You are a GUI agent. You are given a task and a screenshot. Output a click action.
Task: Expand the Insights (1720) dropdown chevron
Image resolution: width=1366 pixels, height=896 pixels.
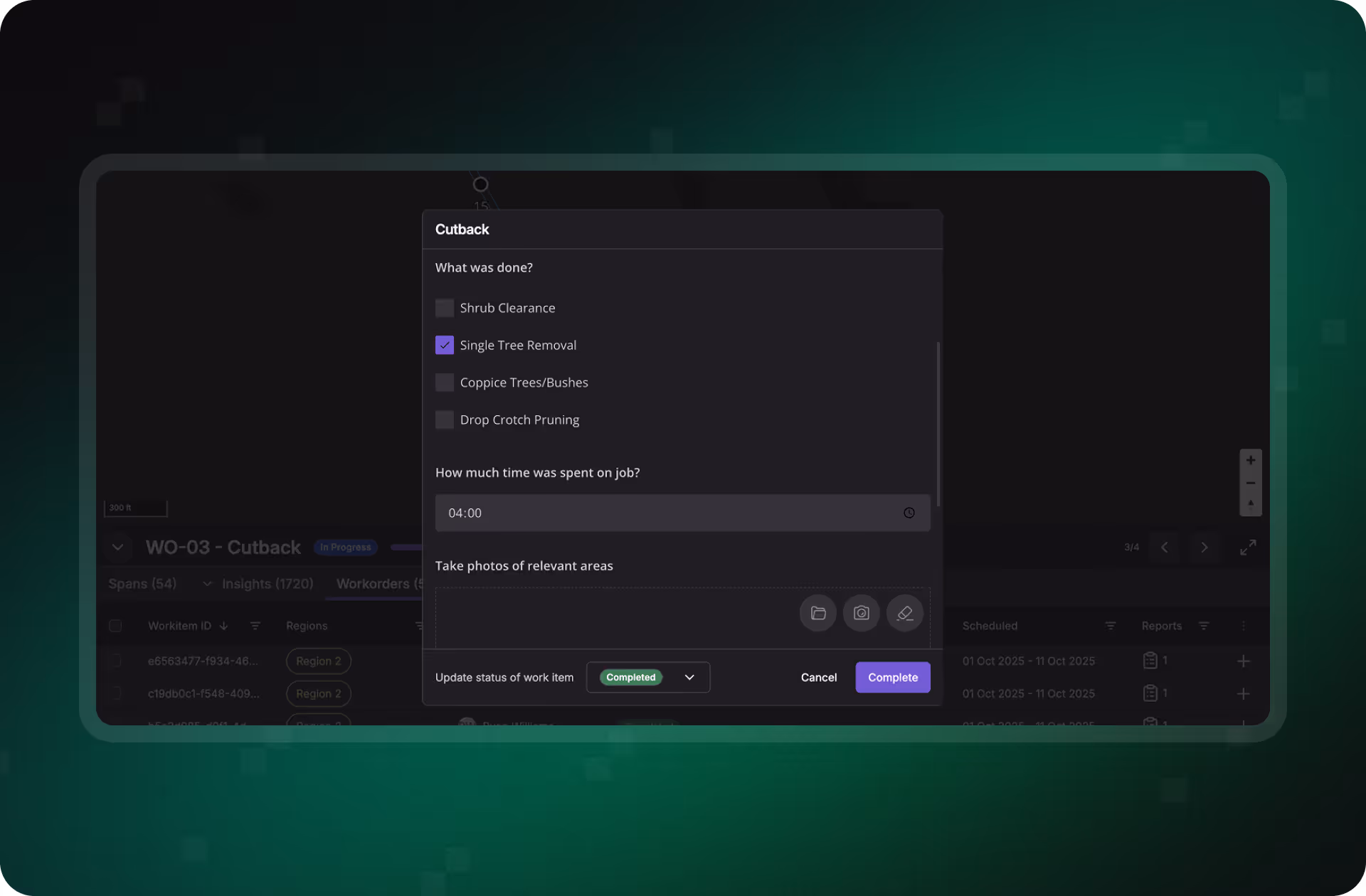pyautogui.click(x=207, y=584)
